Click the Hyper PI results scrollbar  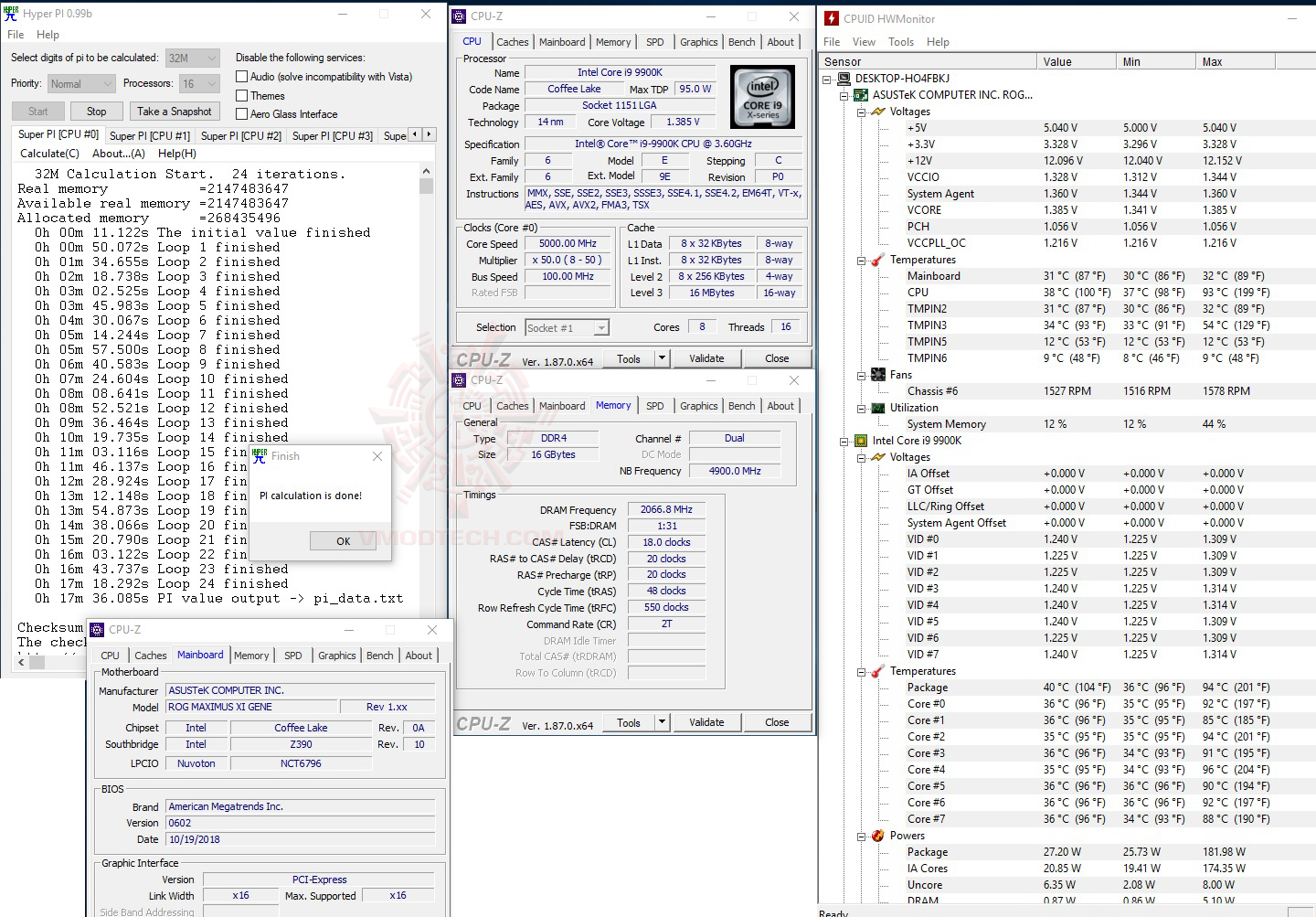tap(426, 185)
